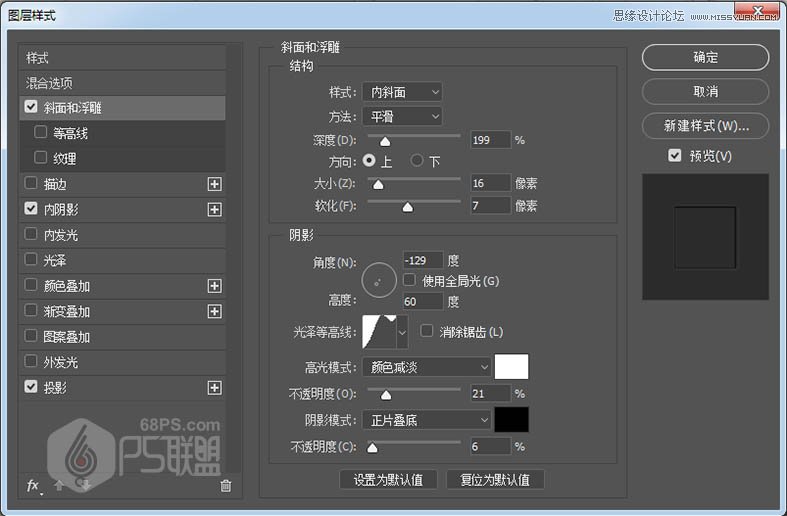Select the 斜面和浮雕 list row
The width and height of the screenshot is (787, 516).
pos(122,108)
